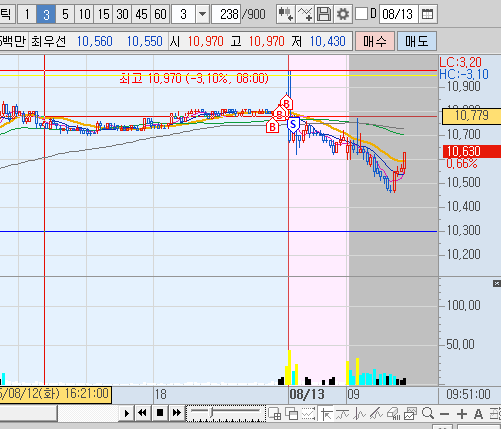Click the LC:3,20 label
Viewport: 501px width, 429px height.
(x=460, y=62)
